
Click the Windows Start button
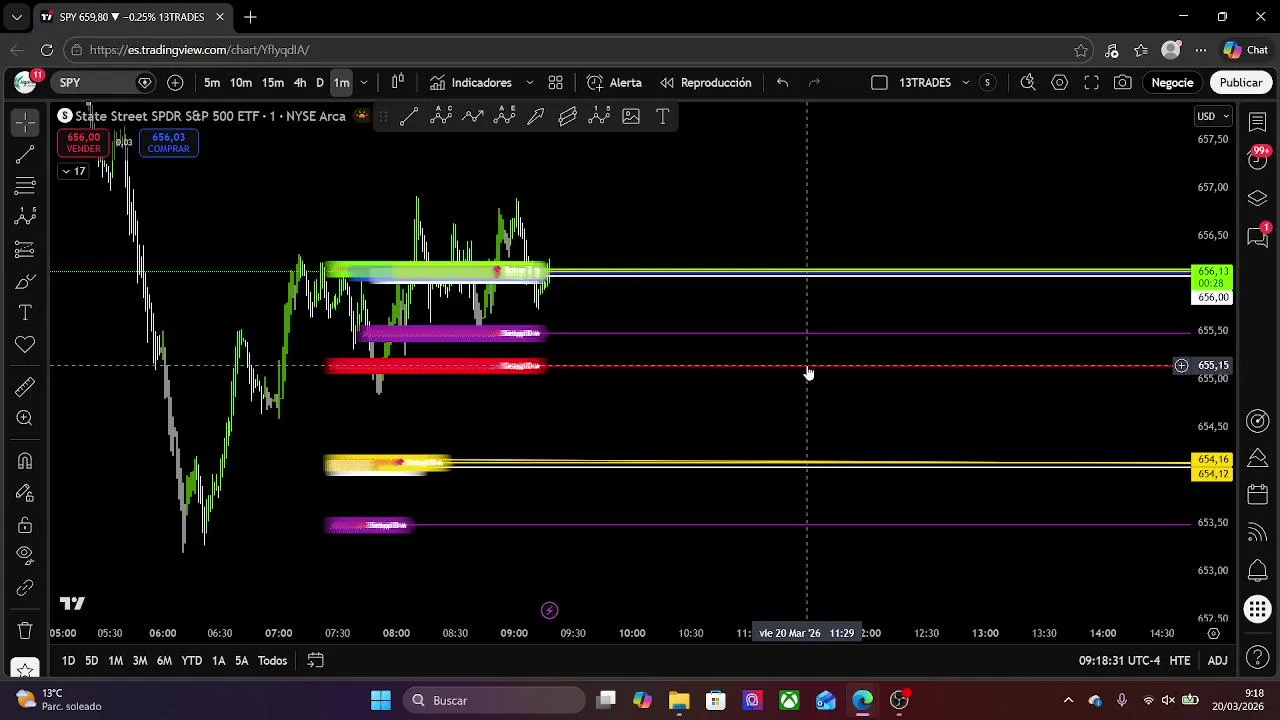tap(381, 700)
